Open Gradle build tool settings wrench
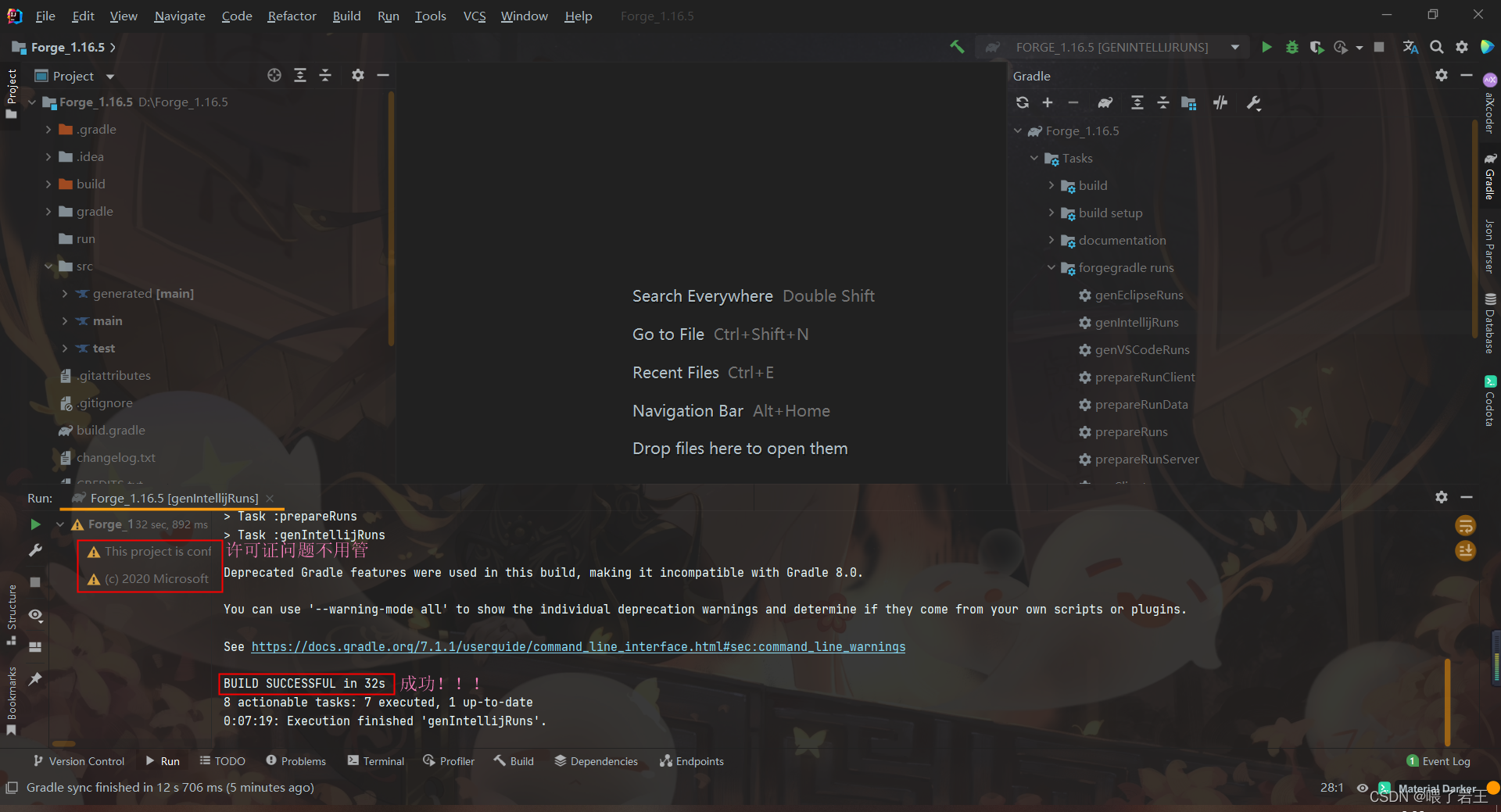This screenshot has width=1501, height=812. click(x=1254, y=102)
